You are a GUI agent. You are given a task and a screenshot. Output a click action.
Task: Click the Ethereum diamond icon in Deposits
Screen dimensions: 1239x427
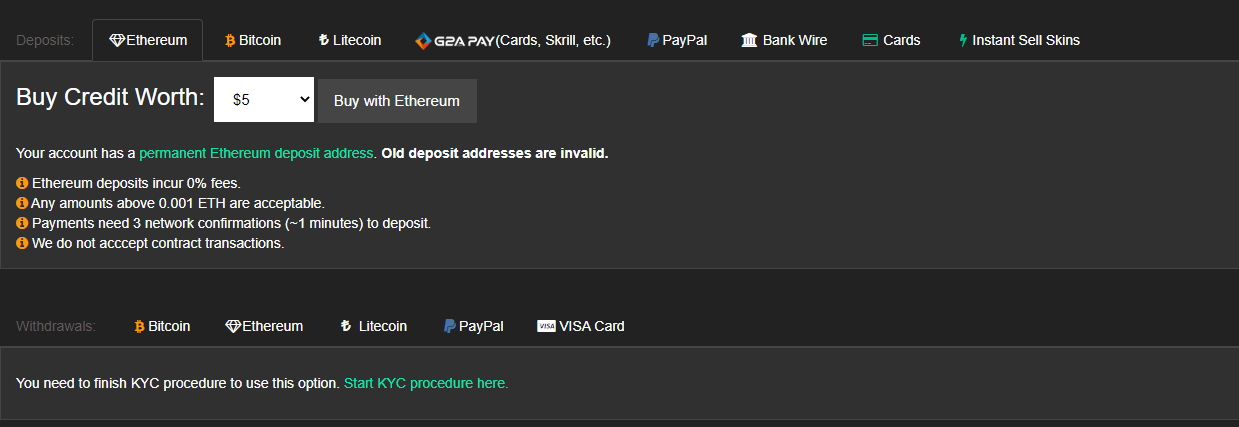(x=117, y=41)
